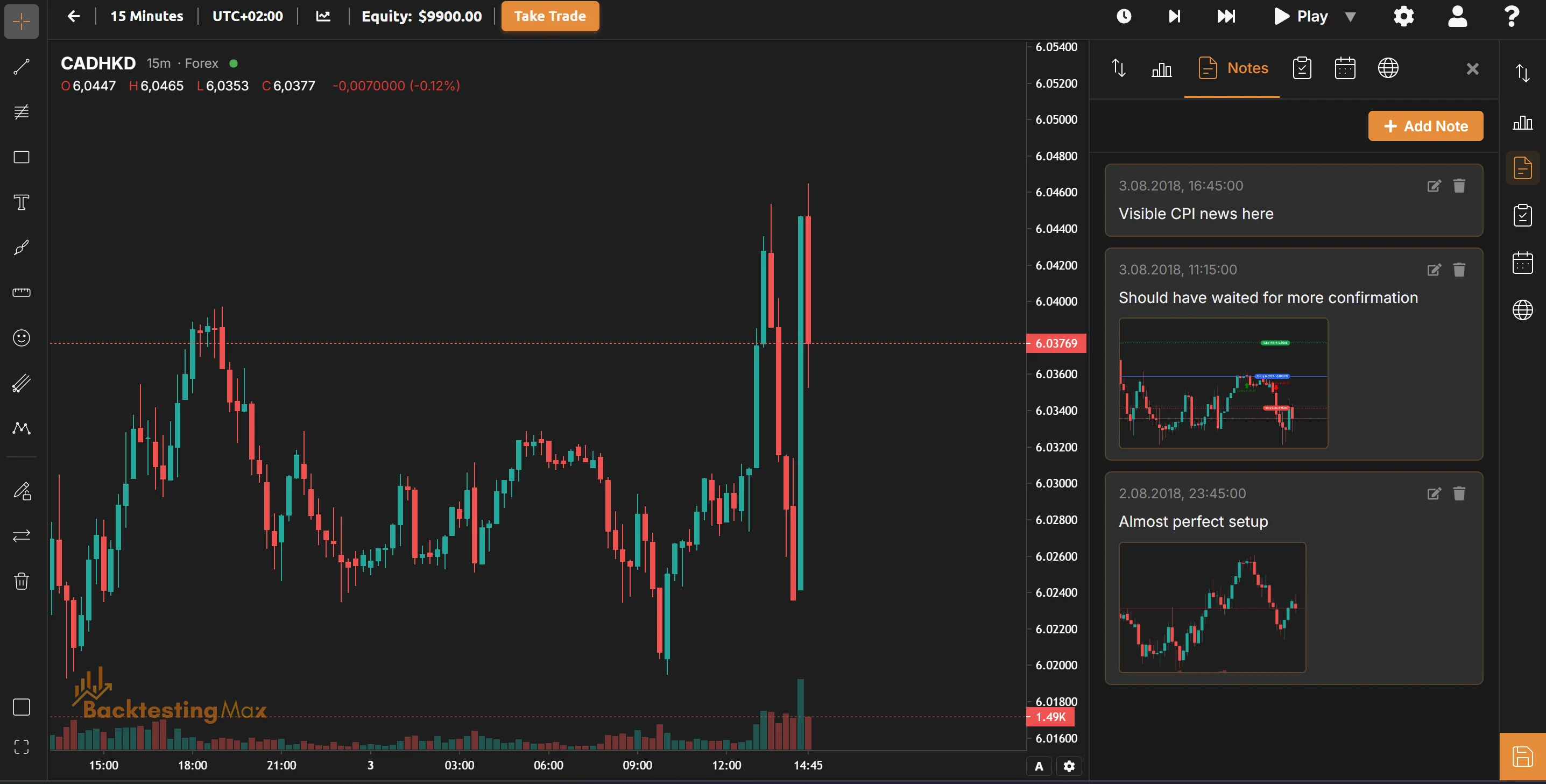Click the save disk icon at bottom right
Screen dimensions: 1546x784
click(x=1522, y=757)
